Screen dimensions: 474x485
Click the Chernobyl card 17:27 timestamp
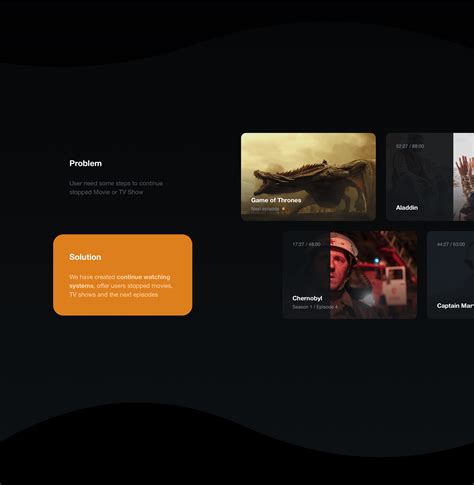306,244
